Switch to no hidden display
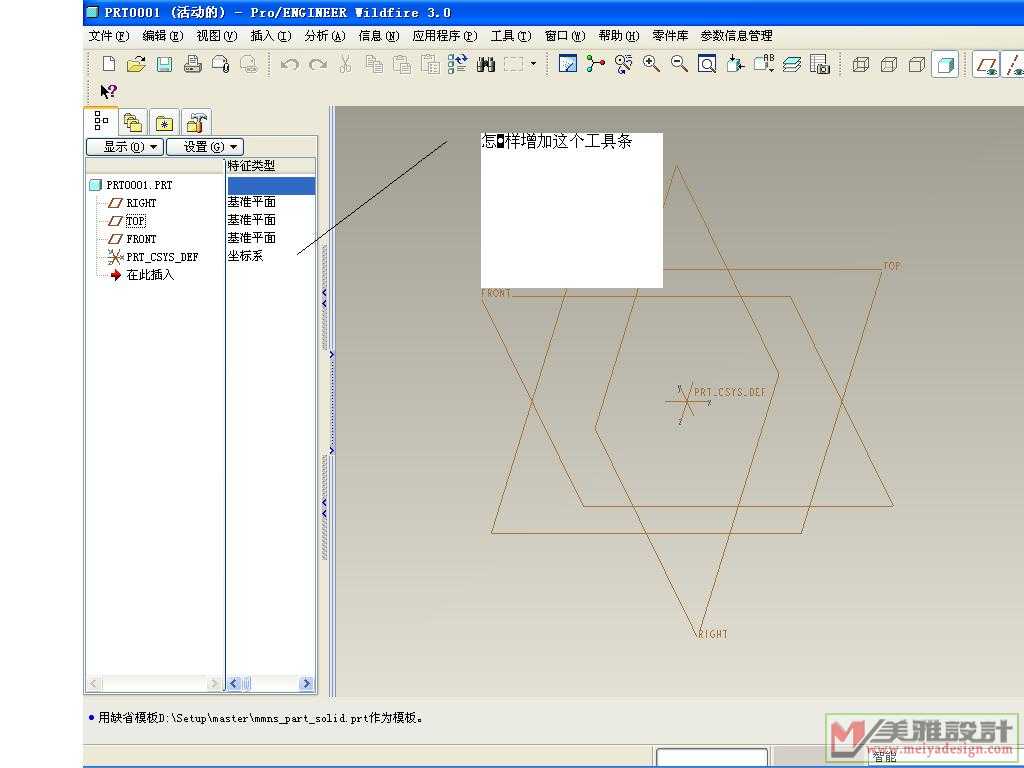The width and height of the screenshot is (1024, 768). (917, 64)
